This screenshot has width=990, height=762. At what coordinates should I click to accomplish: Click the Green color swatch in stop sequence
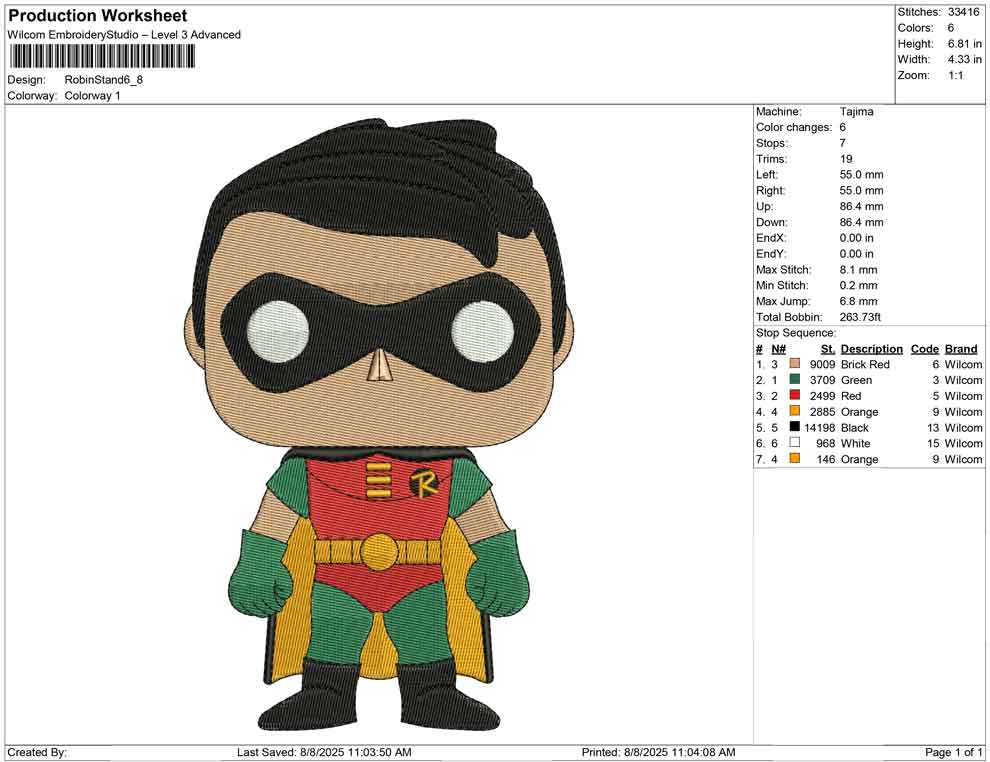tap(795, 379)
